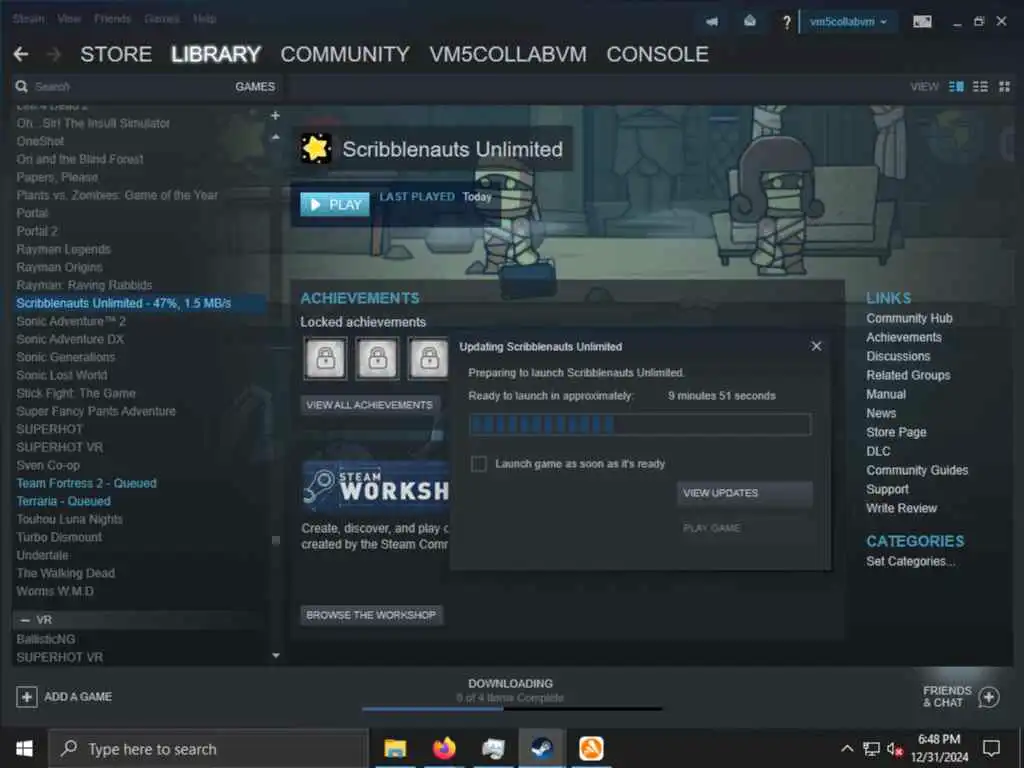Image resolution: width=1024 pixels, height=768 pixels.
Task: Click VIEW ALL ACHIEVEMENTS button
Action: click(x=370, y=405)
